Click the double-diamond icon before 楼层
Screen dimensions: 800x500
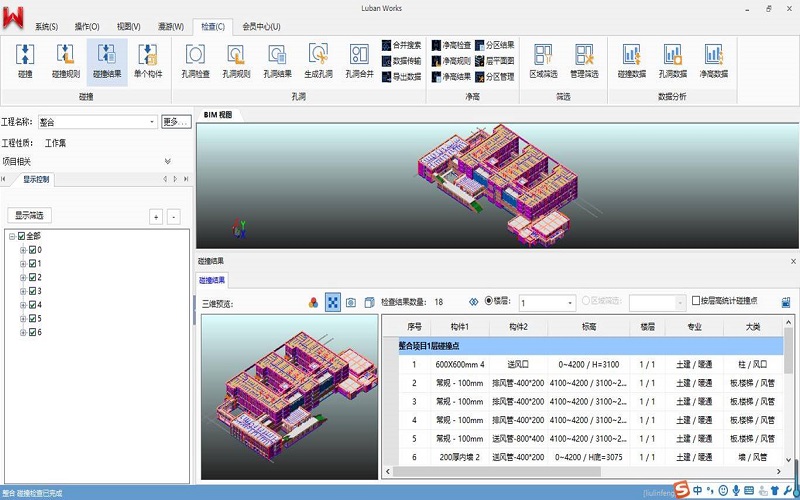coord(473,302)
